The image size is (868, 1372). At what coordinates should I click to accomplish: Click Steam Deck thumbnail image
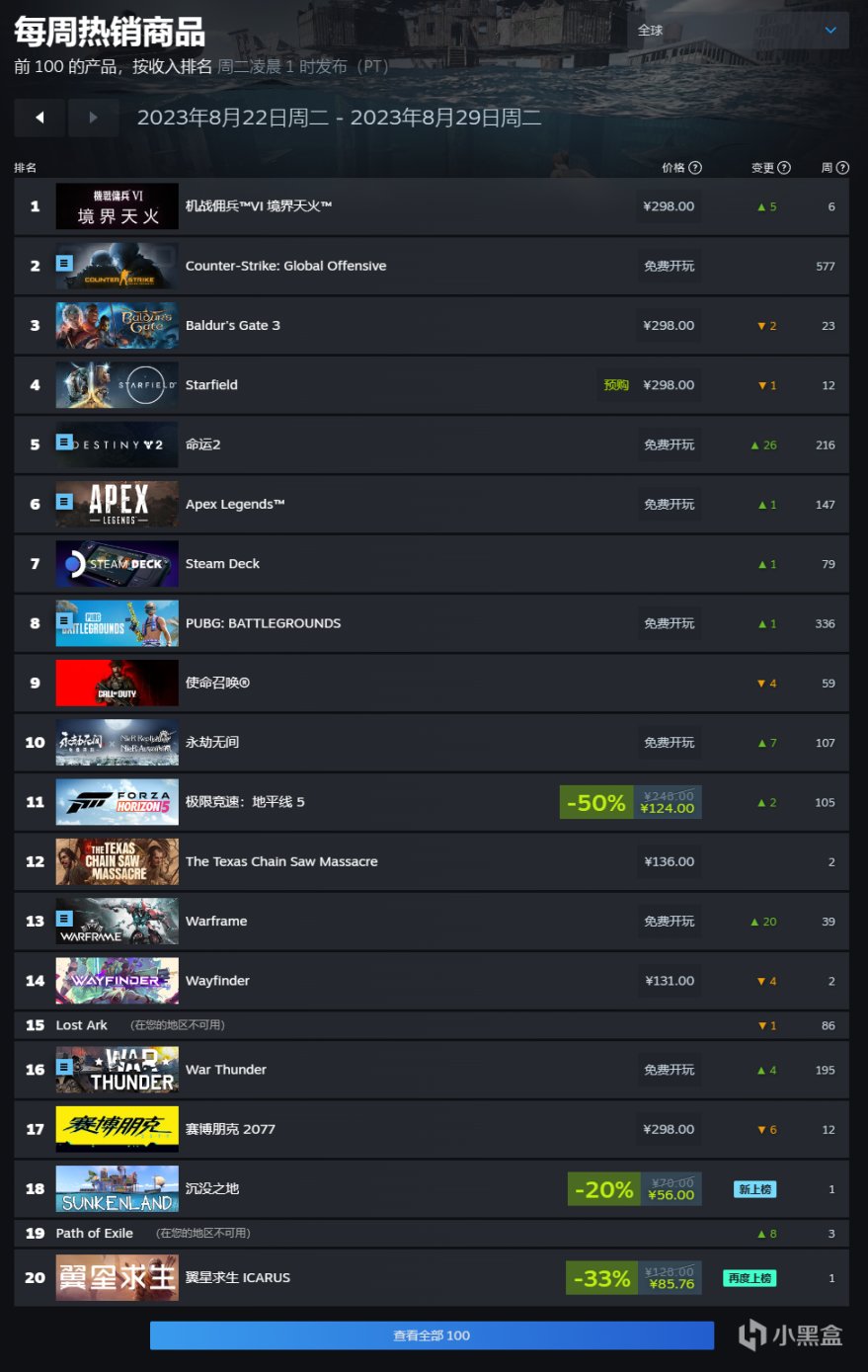point(118,564)
